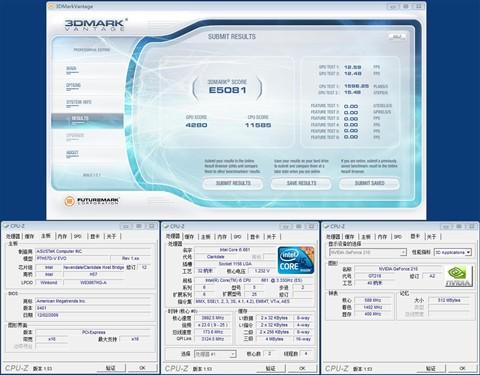Click the SAVE RESULTS button

pos(301,183)
